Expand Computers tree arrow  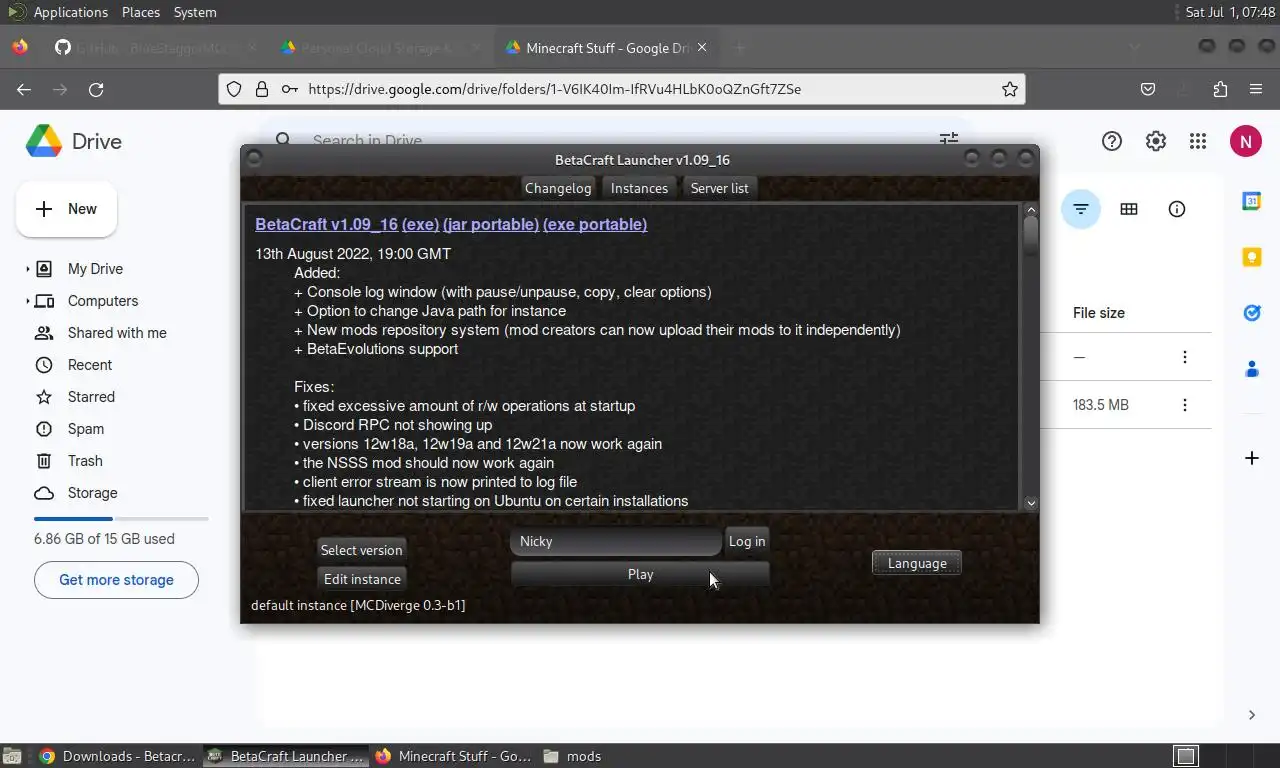(28, 301)
